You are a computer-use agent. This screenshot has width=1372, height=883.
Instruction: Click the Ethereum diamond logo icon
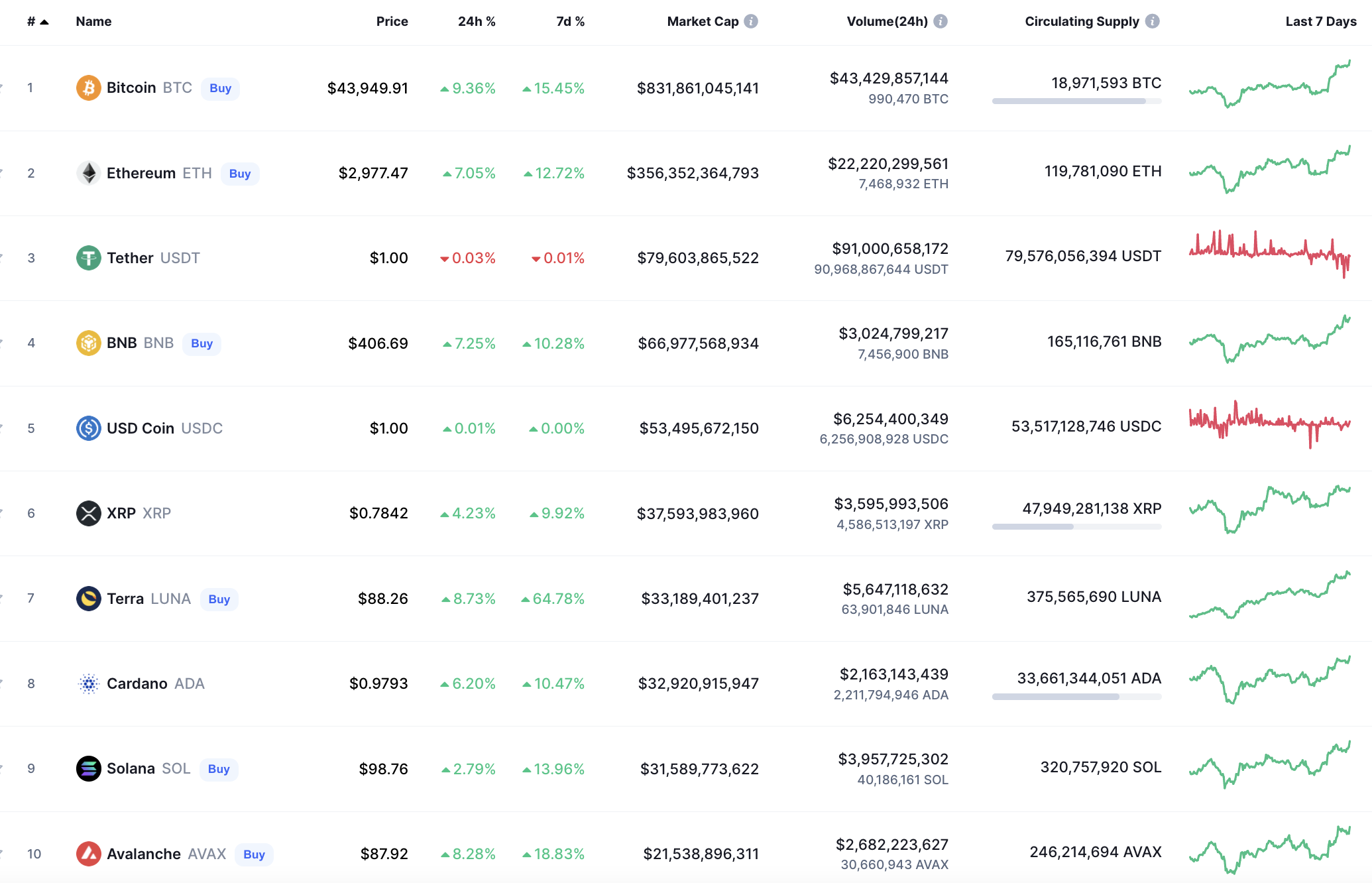click(88, 173)
